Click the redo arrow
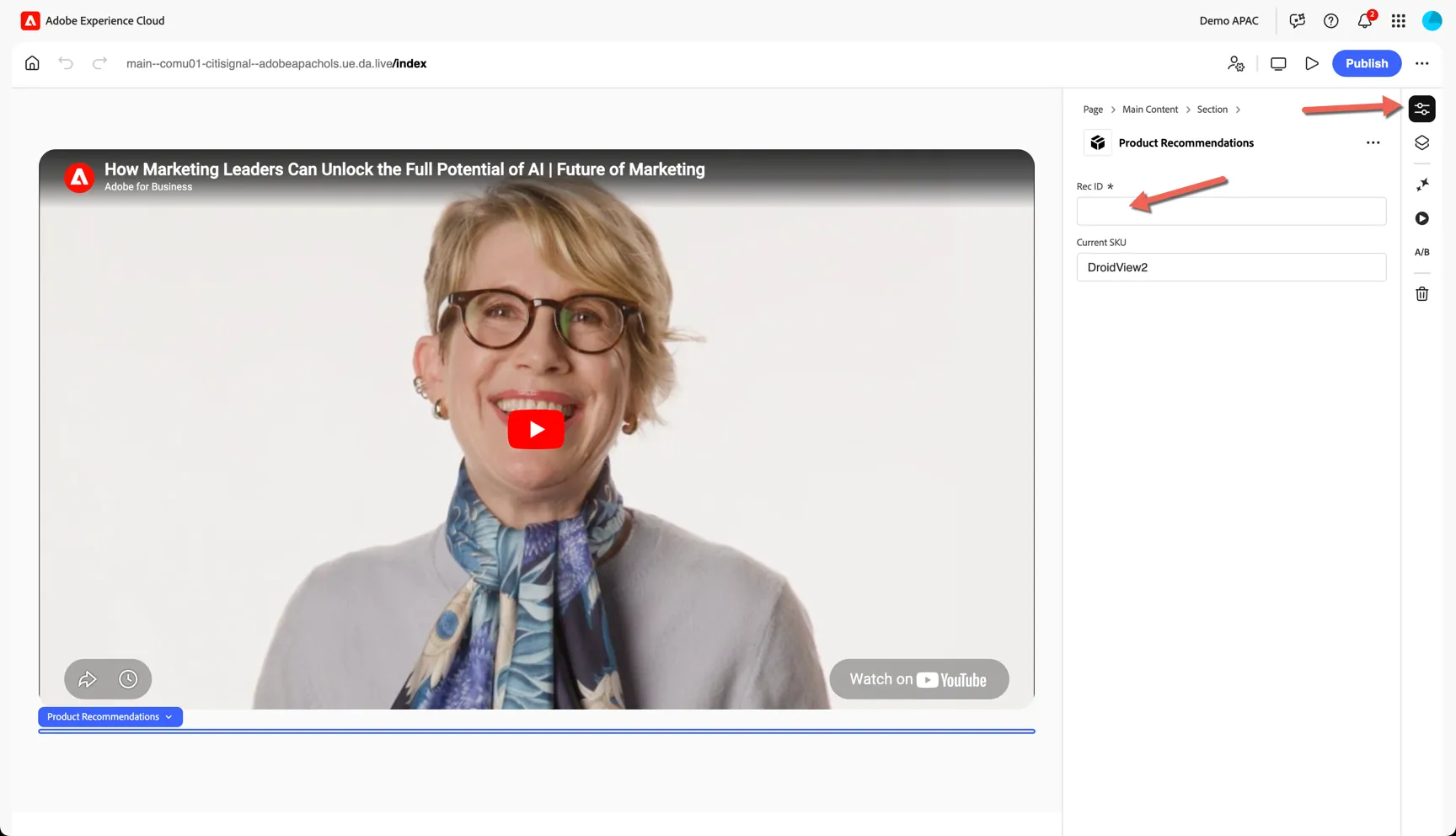 [99, 63]
